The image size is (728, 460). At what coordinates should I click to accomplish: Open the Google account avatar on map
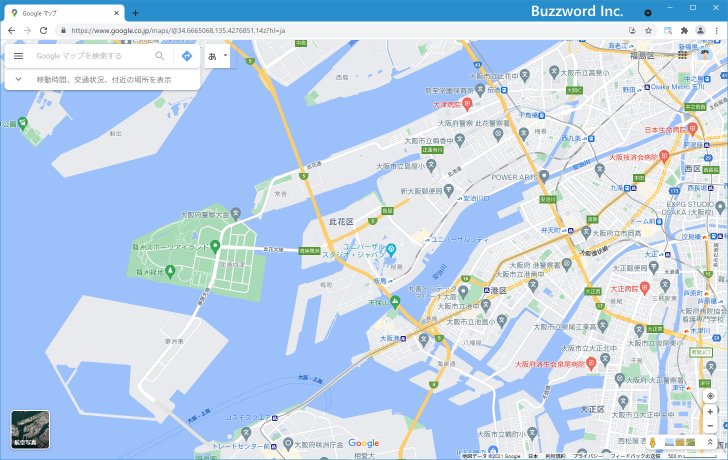pyautogui.click(x=705, y=54)
